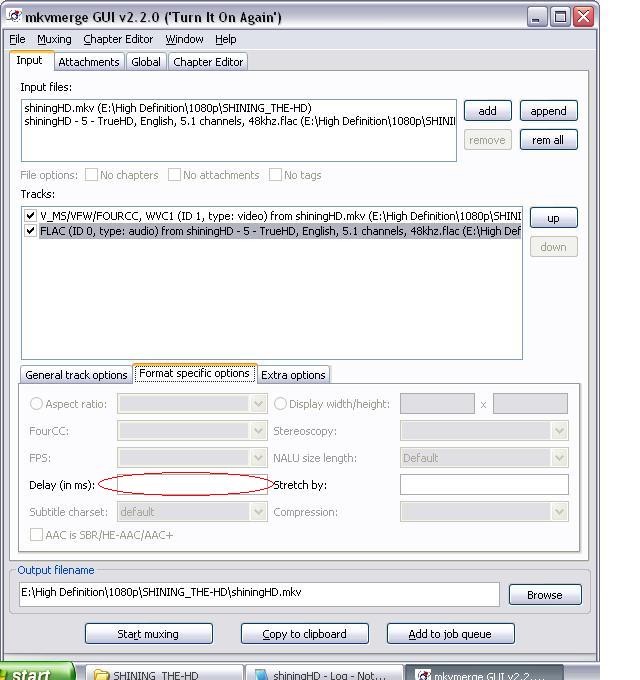Viewport: 640px width, 680px height.
Task: Open the Chapter Editor menu
Action: click(118, 39)
